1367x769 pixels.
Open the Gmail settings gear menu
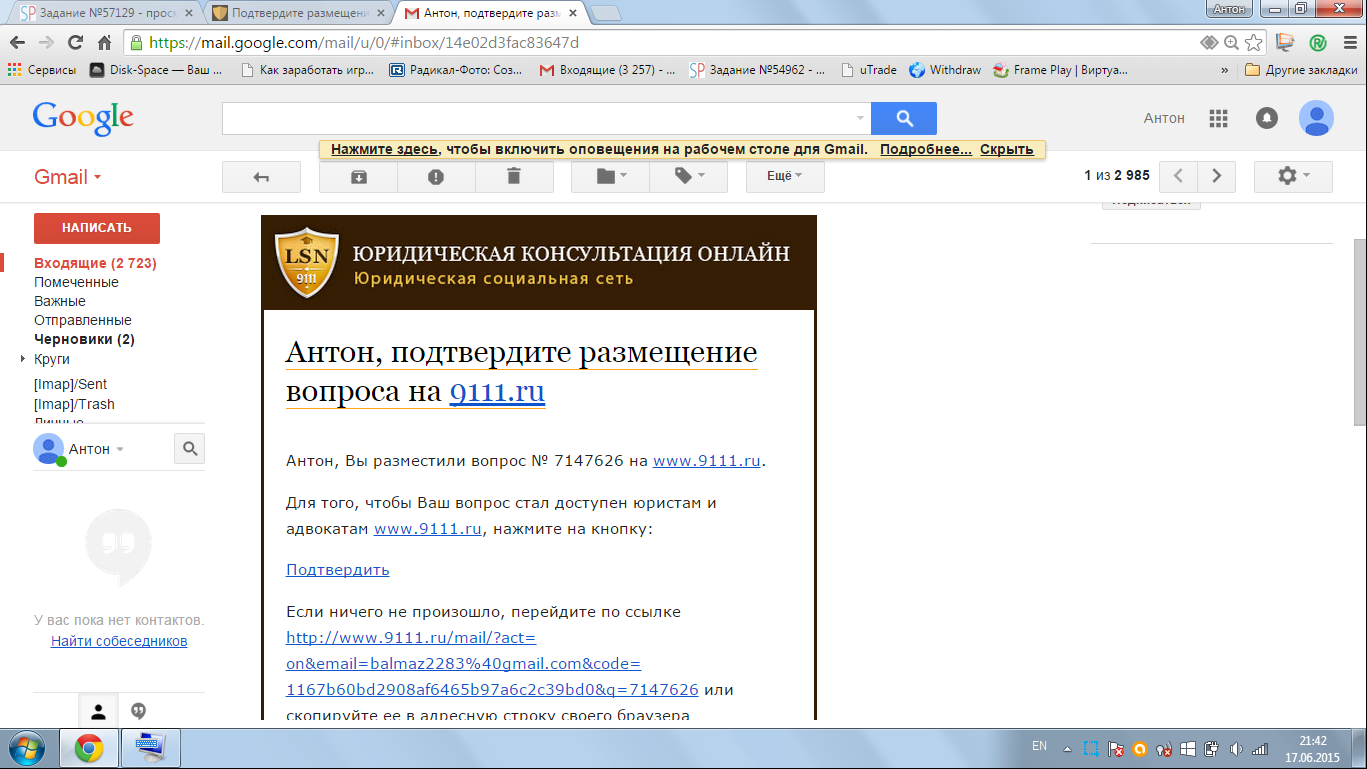[x=1293, y=176]
